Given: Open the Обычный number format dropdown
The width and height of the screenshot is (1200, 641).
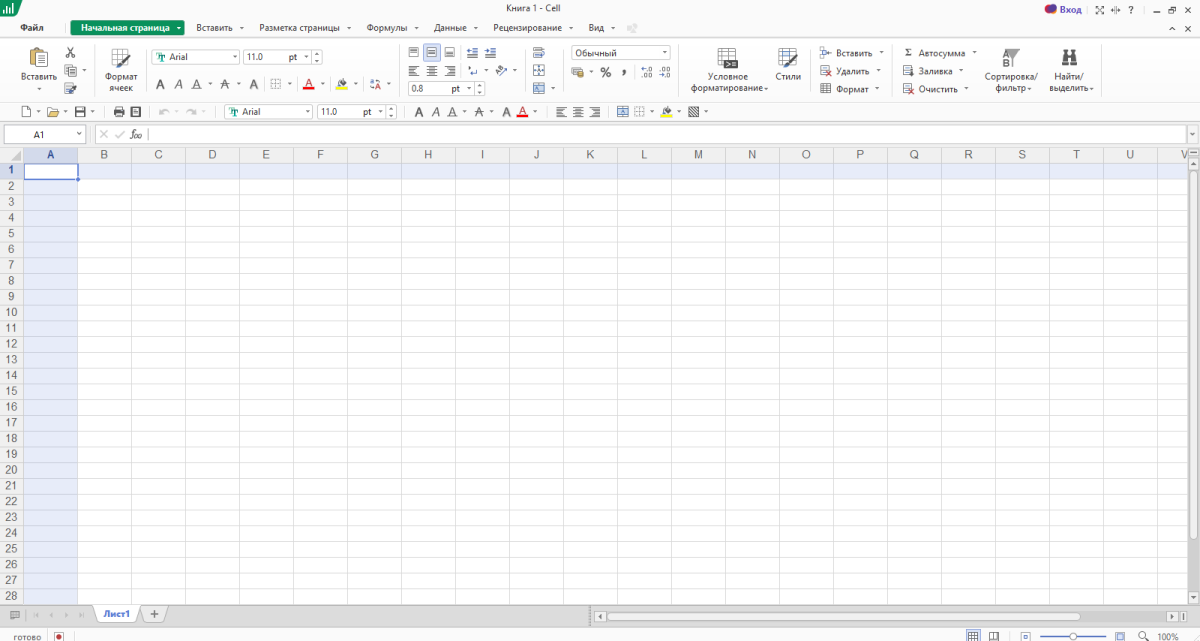Looking at the screenshot, I should (621, 53).
